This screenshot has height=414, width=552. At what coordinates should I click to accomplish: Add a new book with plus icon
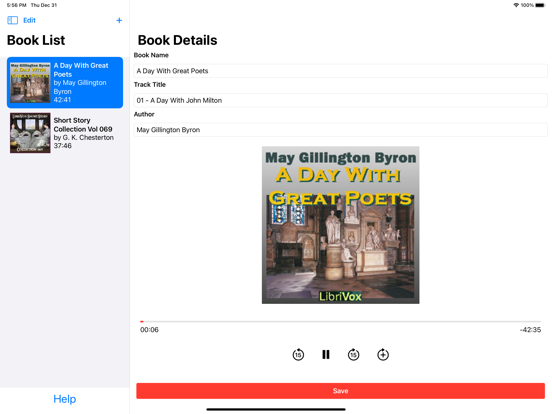[119, 20]
